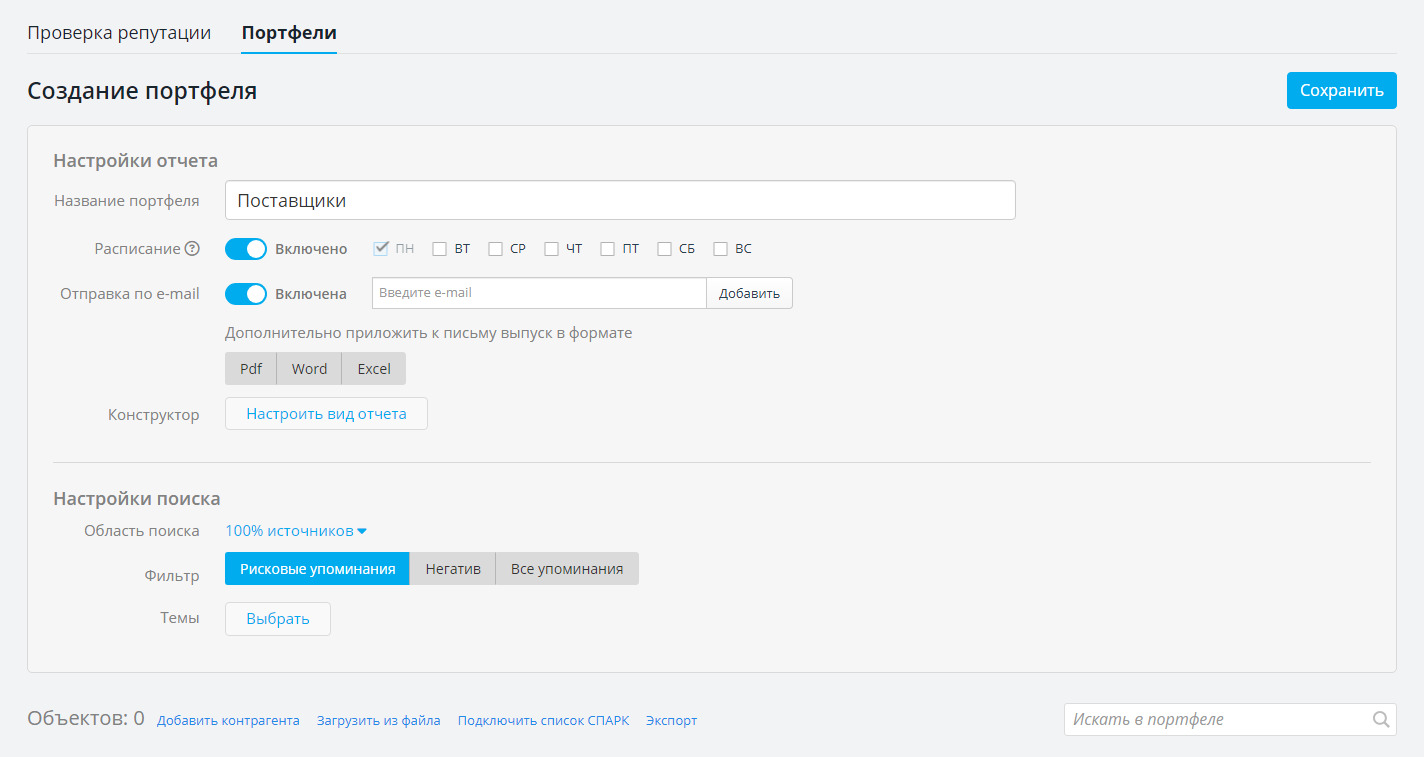The height and width of the screenshot is (757, 1424).
Task: Click Подключить список СПАРК link
Action: [x=543, y=720]
